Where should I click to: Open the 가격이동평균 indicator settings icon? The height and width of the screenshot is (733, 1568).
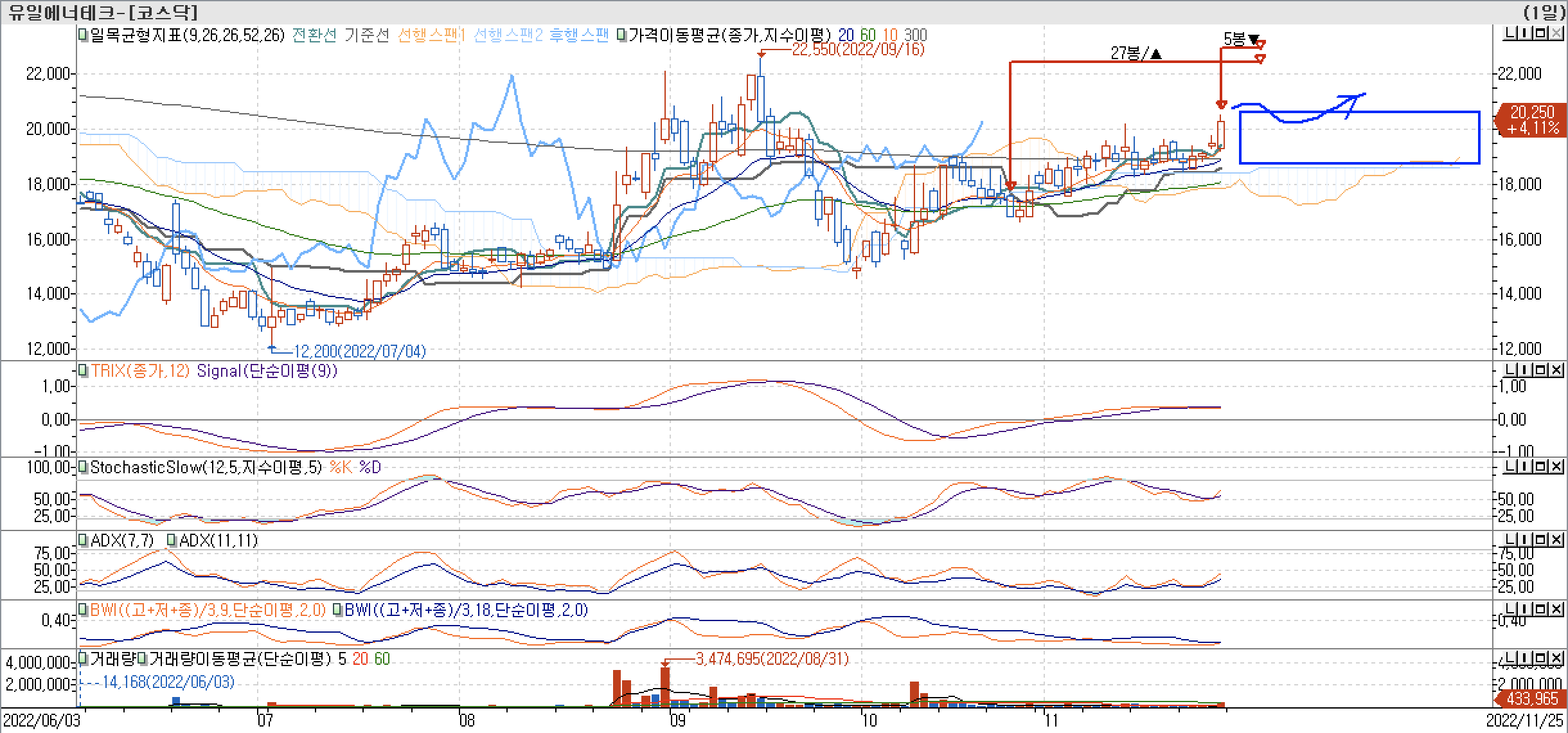(622, 36)
